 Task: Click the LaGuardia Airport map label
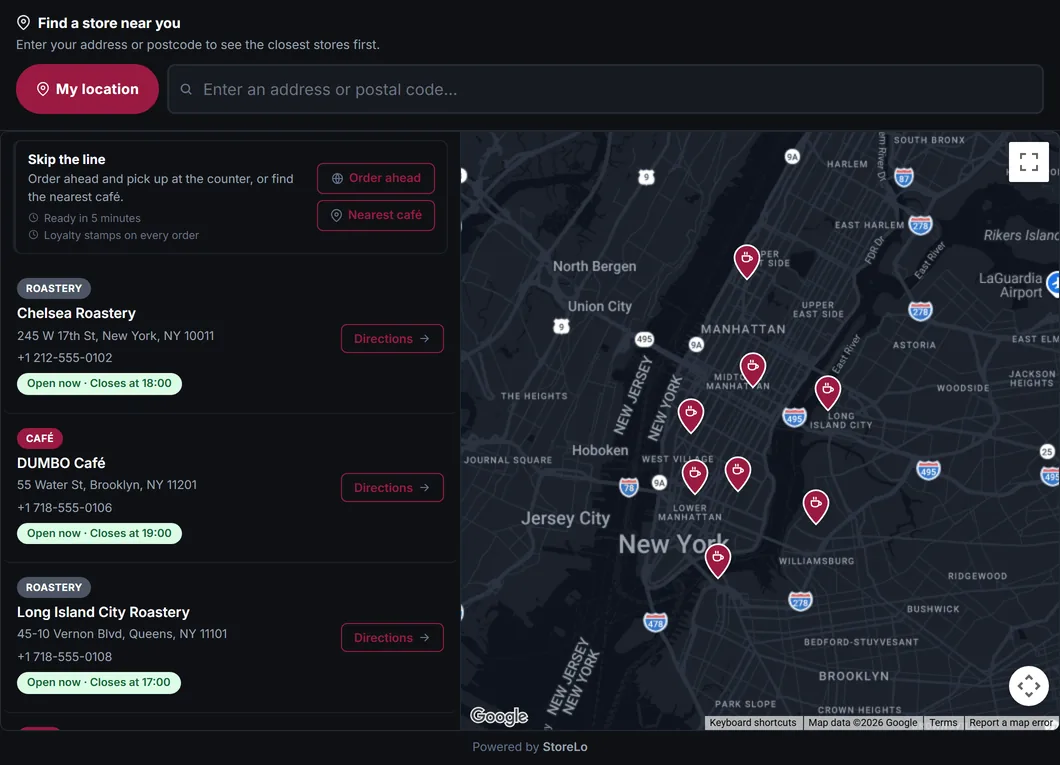[1011, 285]
